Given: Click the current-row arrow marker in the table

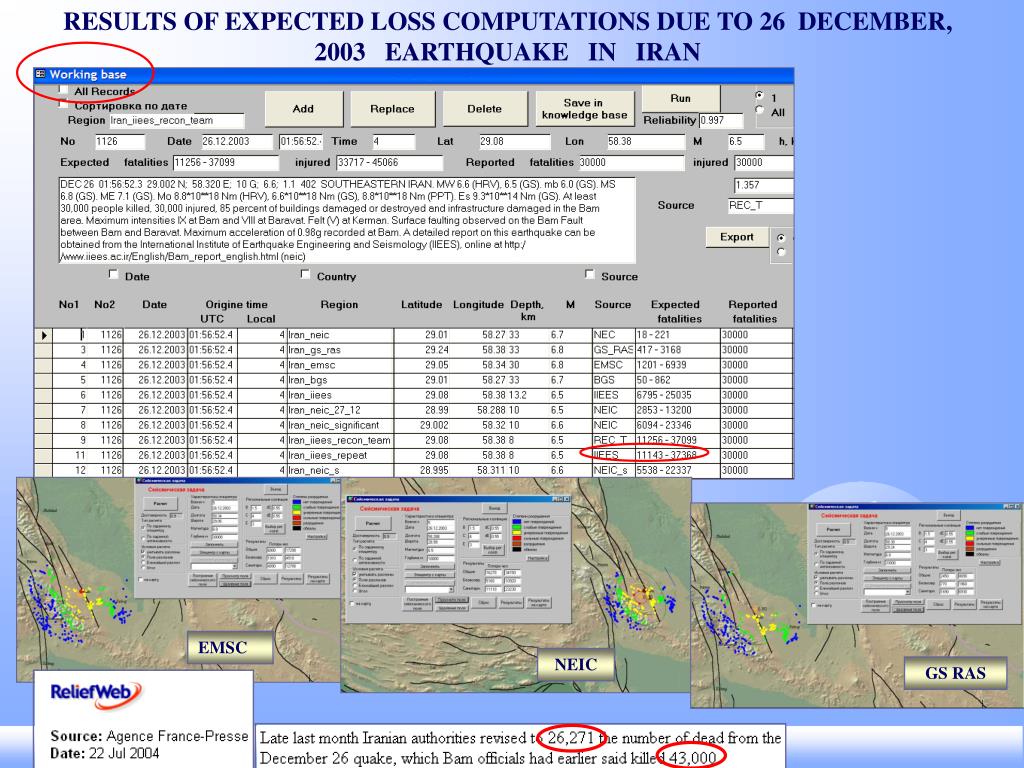Looking at the screenshot, I should 44,335.
